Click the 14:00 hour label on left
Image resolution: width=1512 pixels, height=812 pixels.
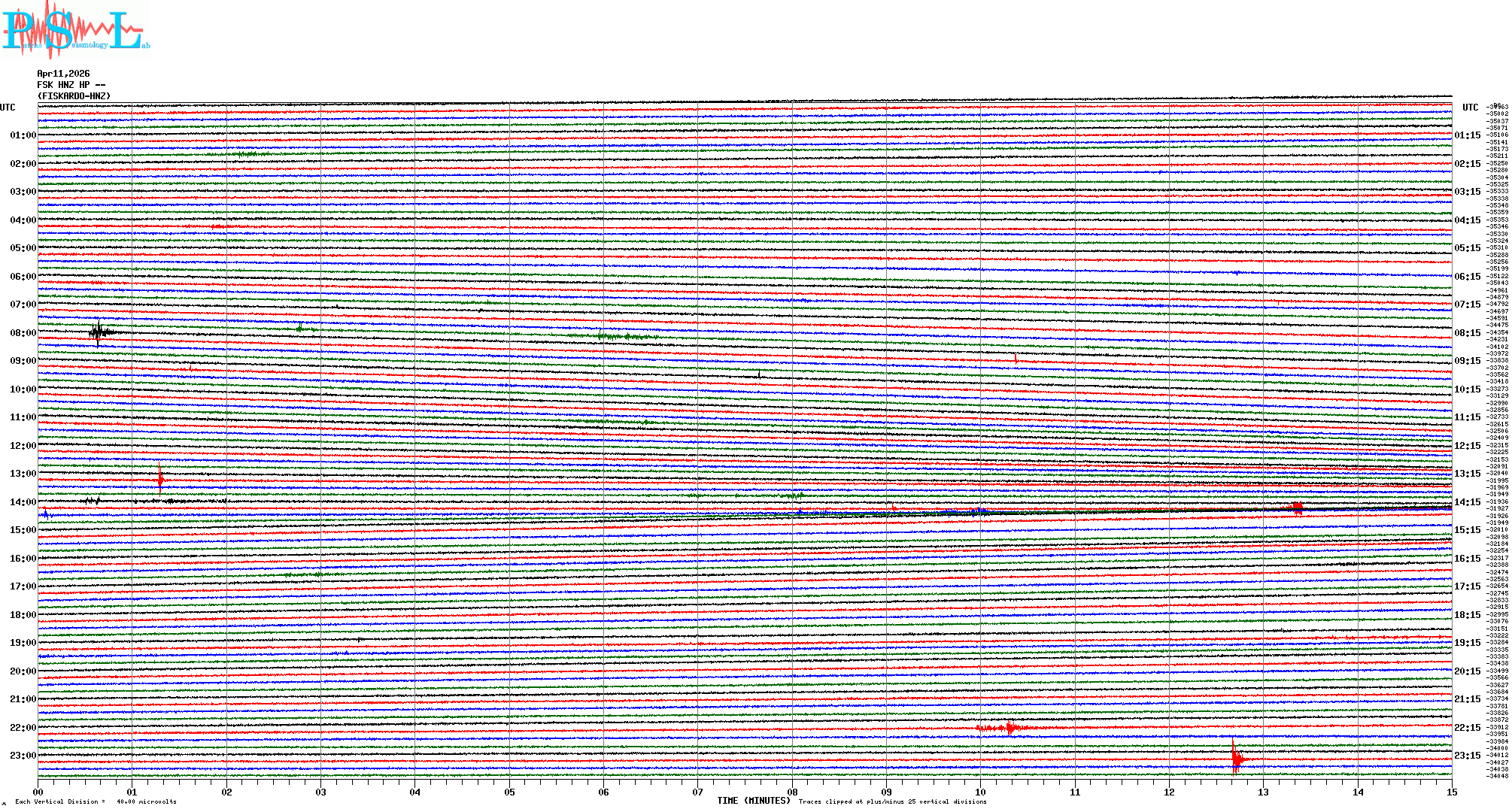[23, 502]
